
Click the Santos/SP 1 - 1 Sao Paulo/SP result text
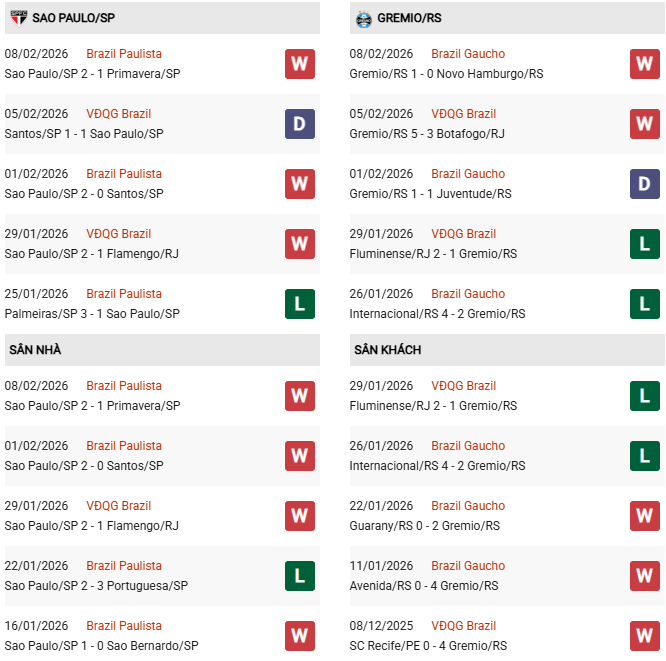click(84, 134)
